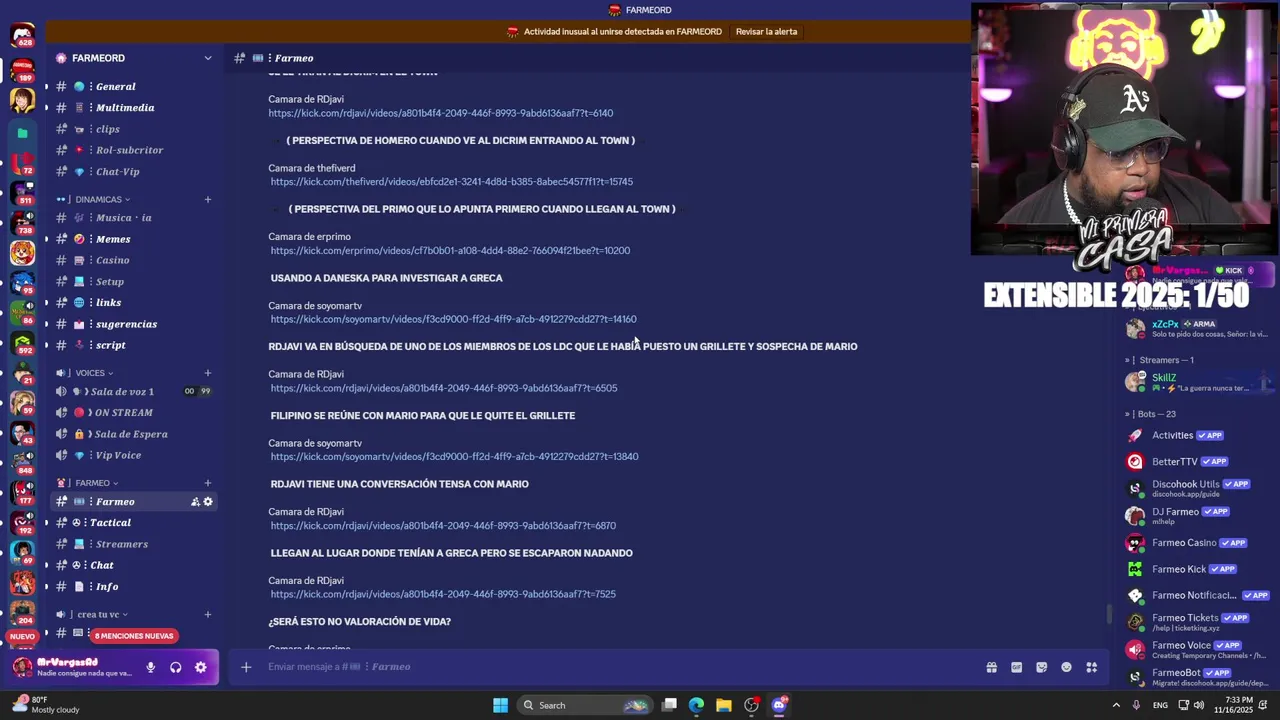The height and width of the screenshot is (720, 1280).
Task: Open erprimo Kick video link
Action: (x=450, y=251)
